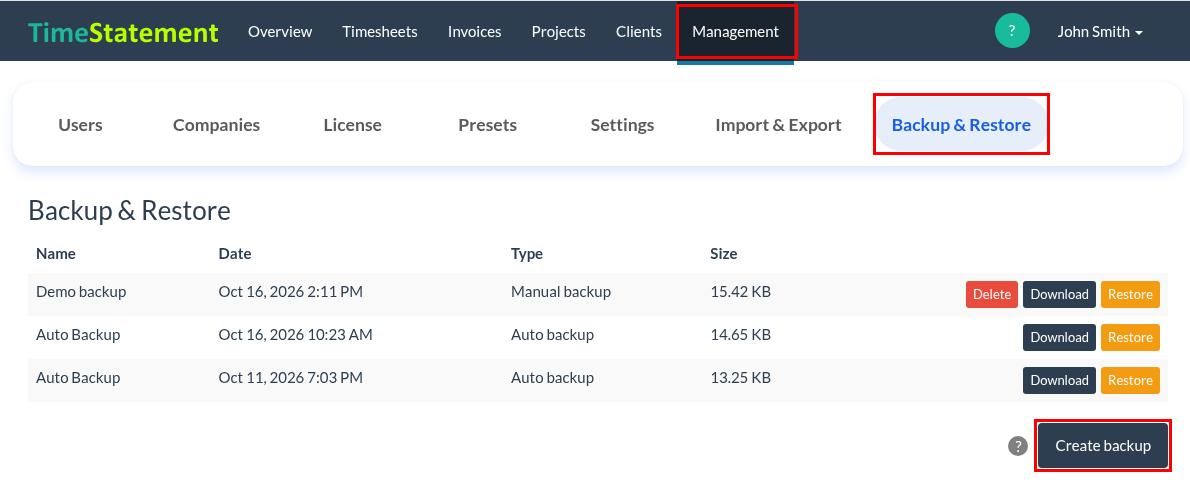Switch to the Users tab
The image size is (1190, 484).
tap(80, 125)
